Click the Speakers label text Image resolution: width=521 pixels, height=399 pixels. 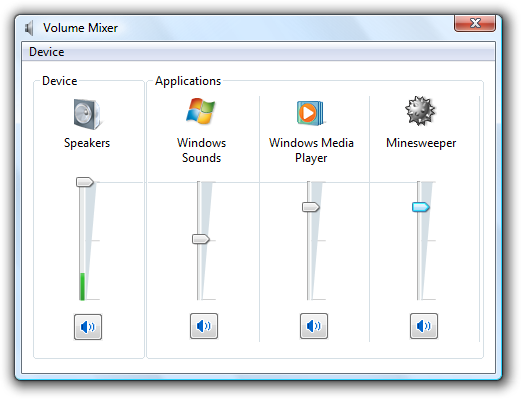coord(87,143)
